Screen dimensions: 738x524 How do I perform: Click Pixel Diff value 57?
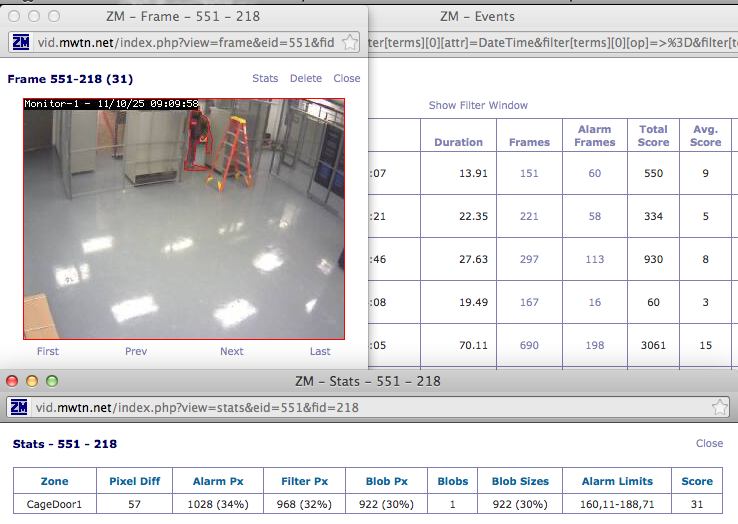tap(135, 504)
